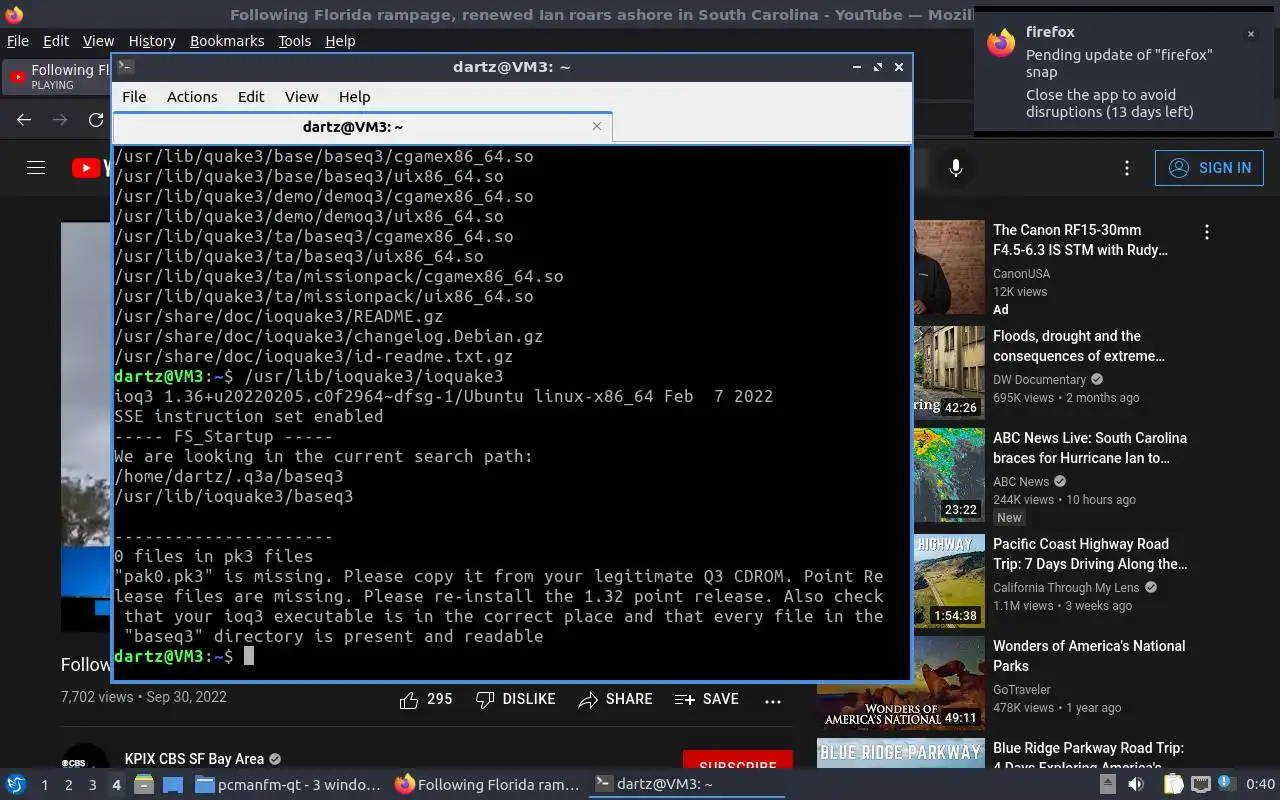Share the video via SHARE button

[x=615, y=699]
